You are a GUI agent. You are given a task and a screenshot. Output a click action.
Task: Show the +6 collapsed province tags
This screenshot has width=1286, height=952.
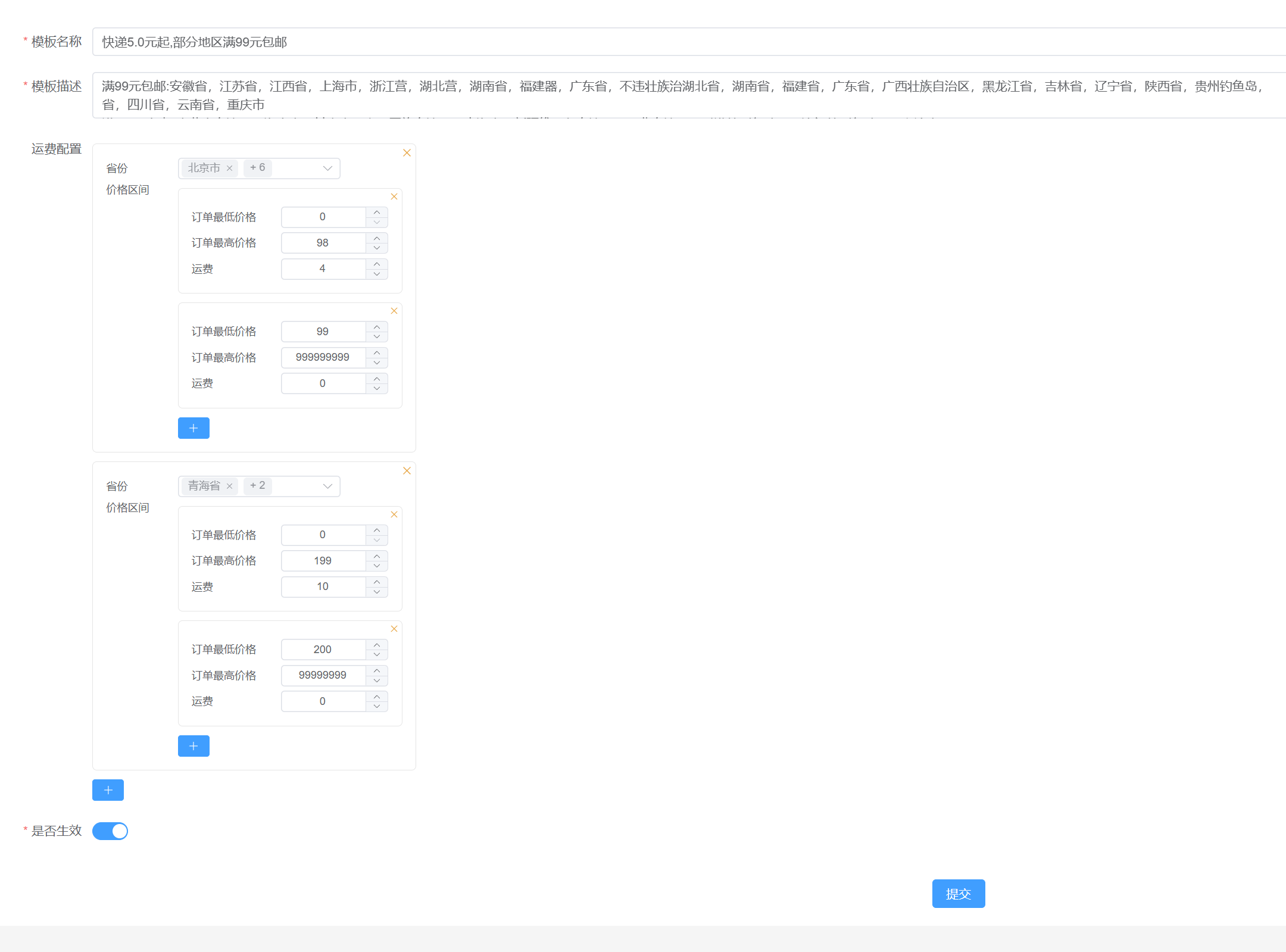(258, 168)
